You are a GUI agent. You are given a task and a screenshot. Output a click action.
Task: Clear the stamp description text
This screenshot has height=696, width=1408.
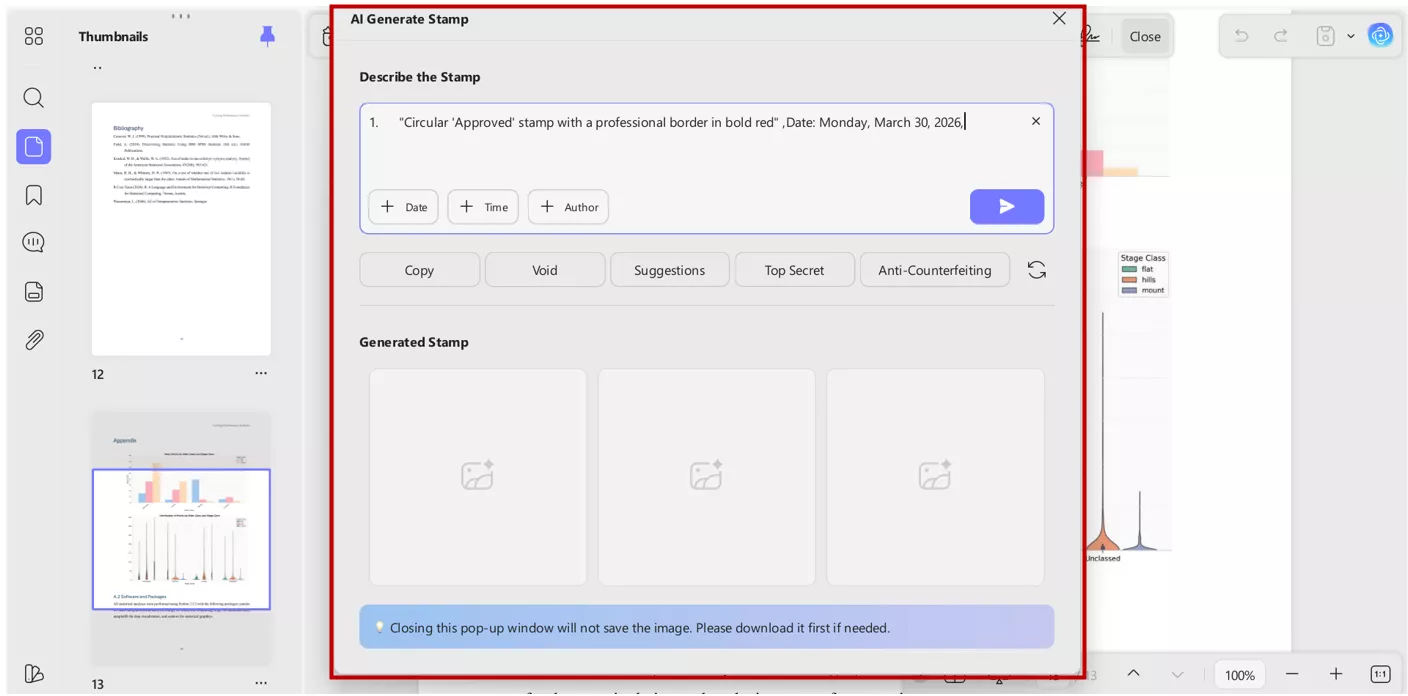(x=1035, y=121)
